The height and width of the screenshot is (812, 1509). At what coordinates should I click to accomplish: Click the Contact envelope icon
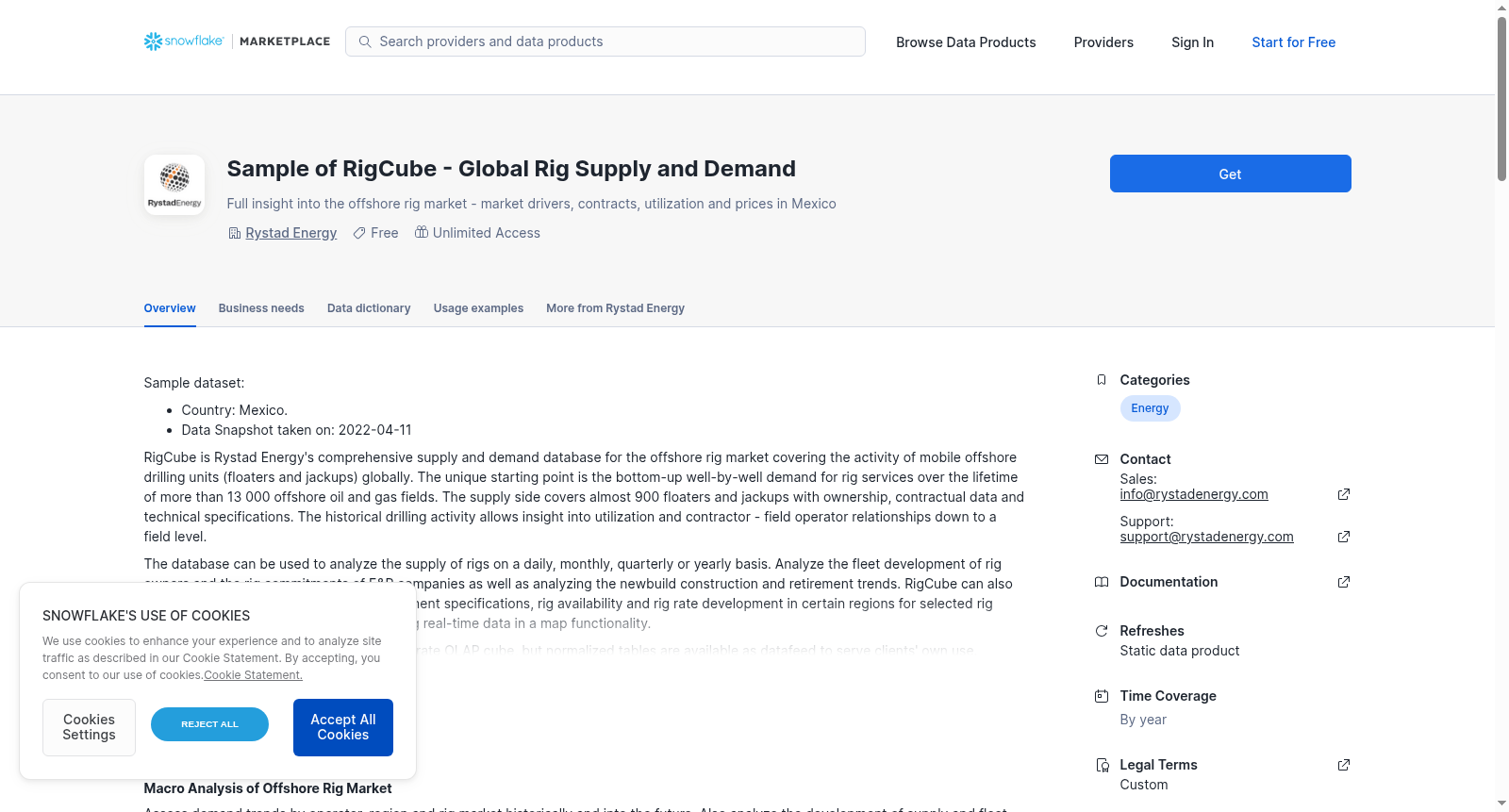(x=1102, y=459)
